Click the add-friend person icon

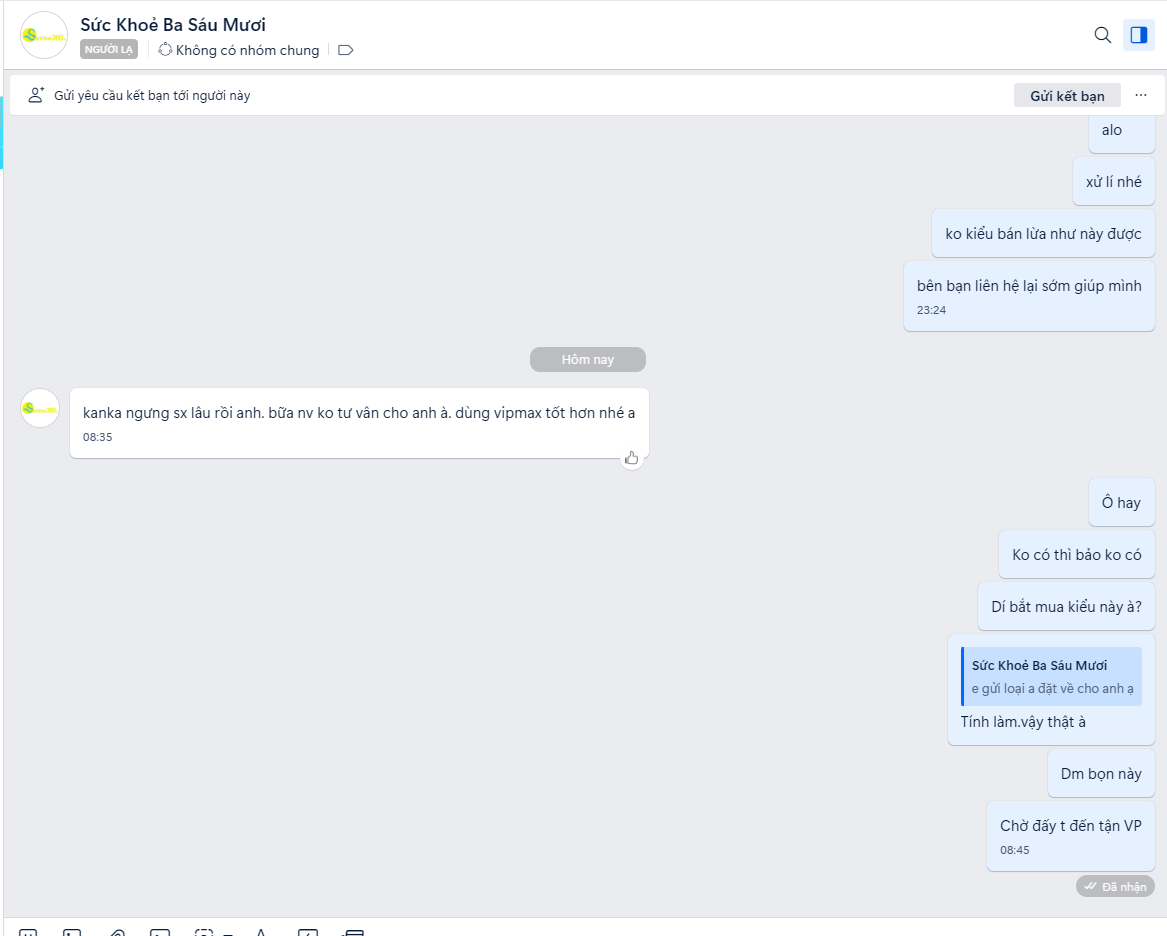[x=36, y=95]
